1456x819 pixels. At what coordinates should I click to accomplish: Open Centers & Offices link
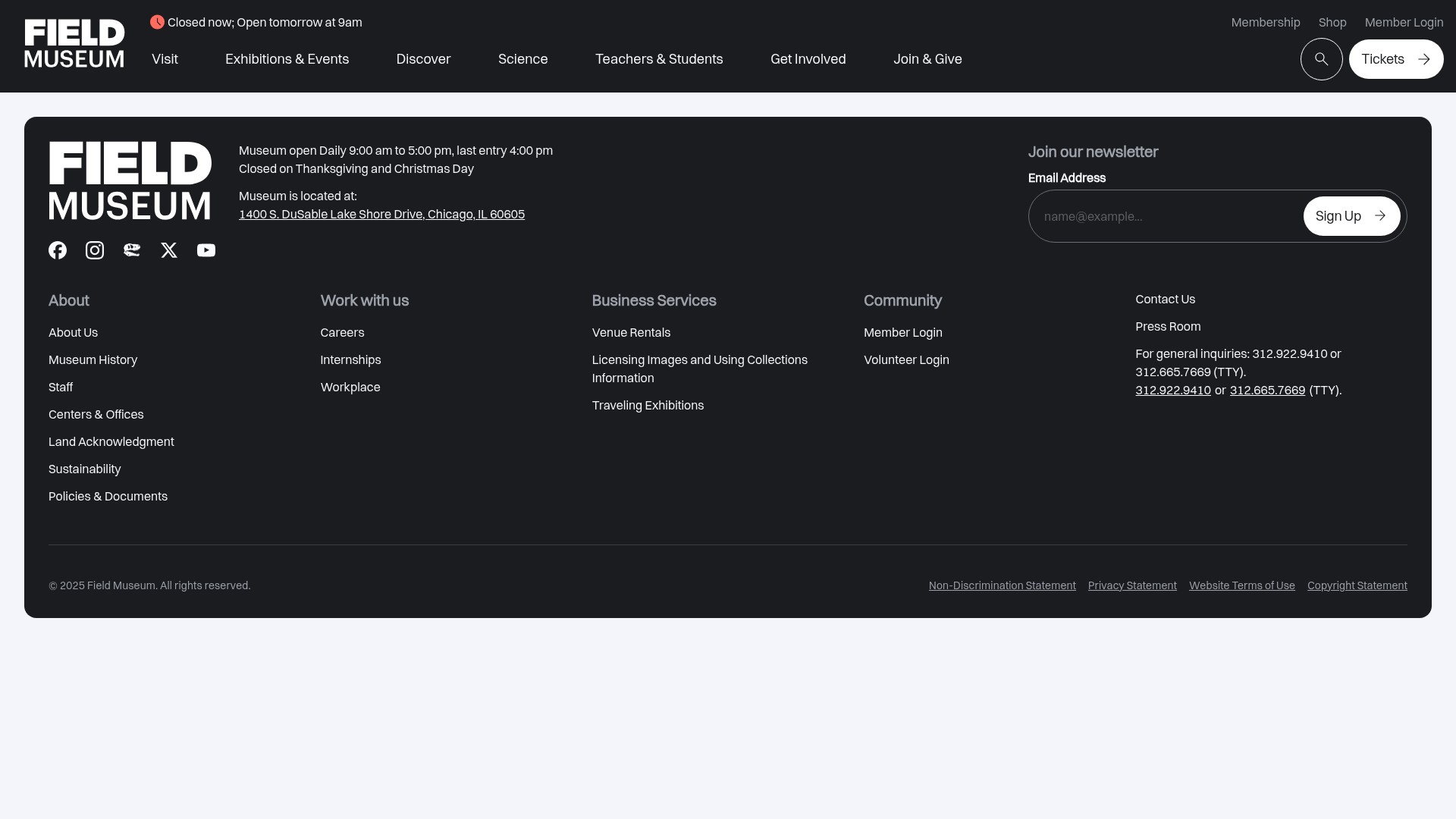pos(96,415)
